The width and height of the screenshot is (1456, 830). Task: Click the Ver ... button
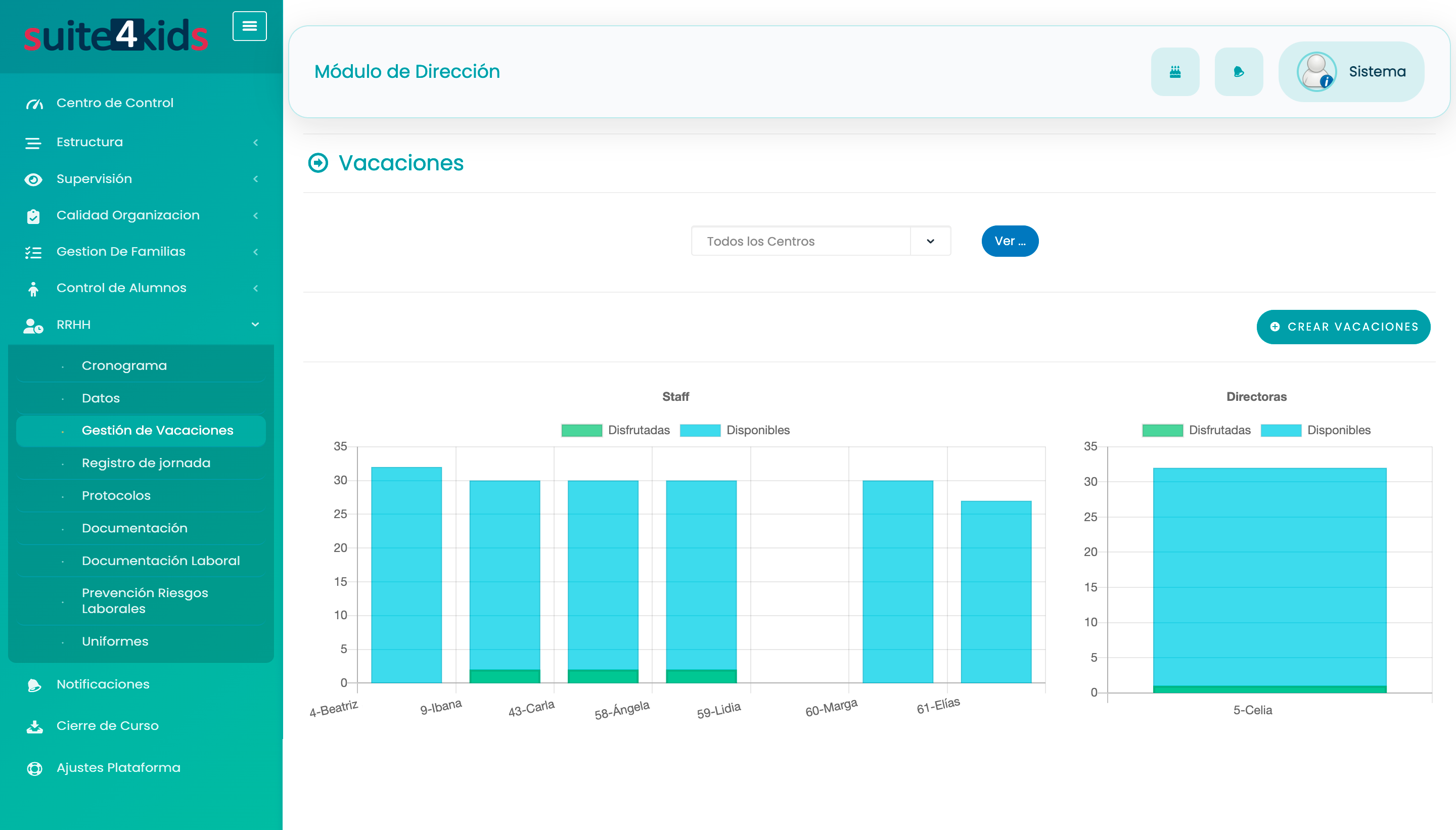pos(1009,241)
